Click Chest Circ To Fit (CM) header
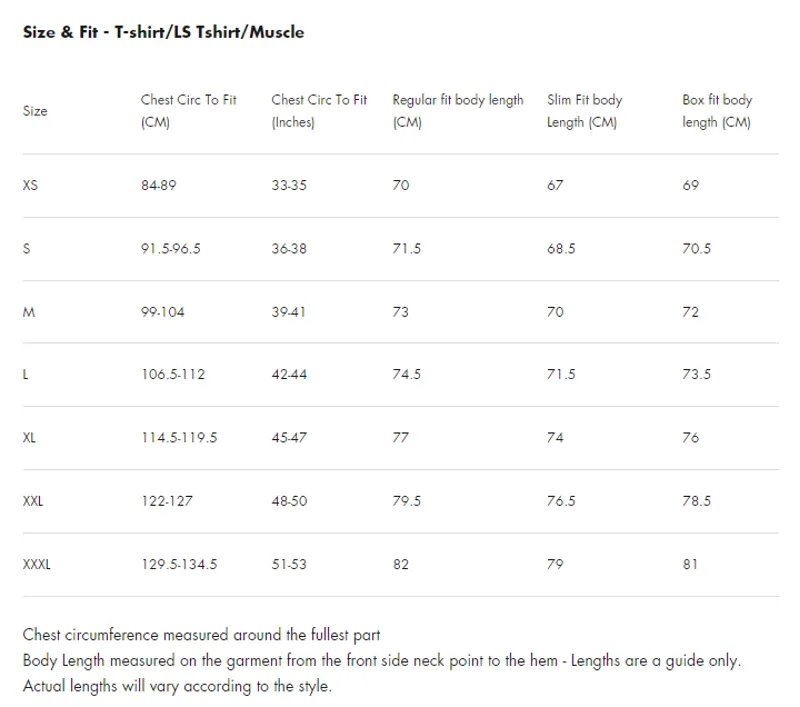 click(x=189, y=111)
